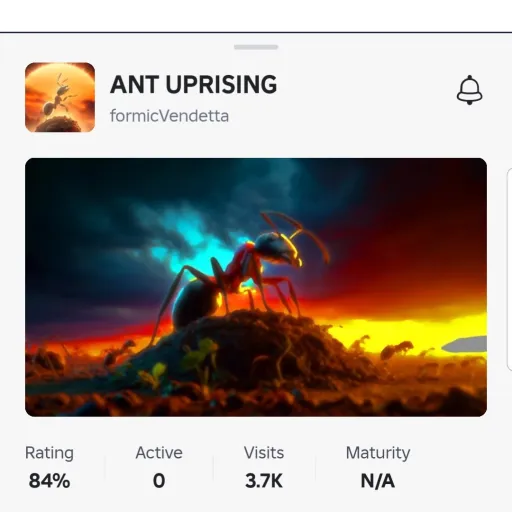Viewport: 512px width, 512px height.
Task: Tap the Active label
Action: coord(159,453)
